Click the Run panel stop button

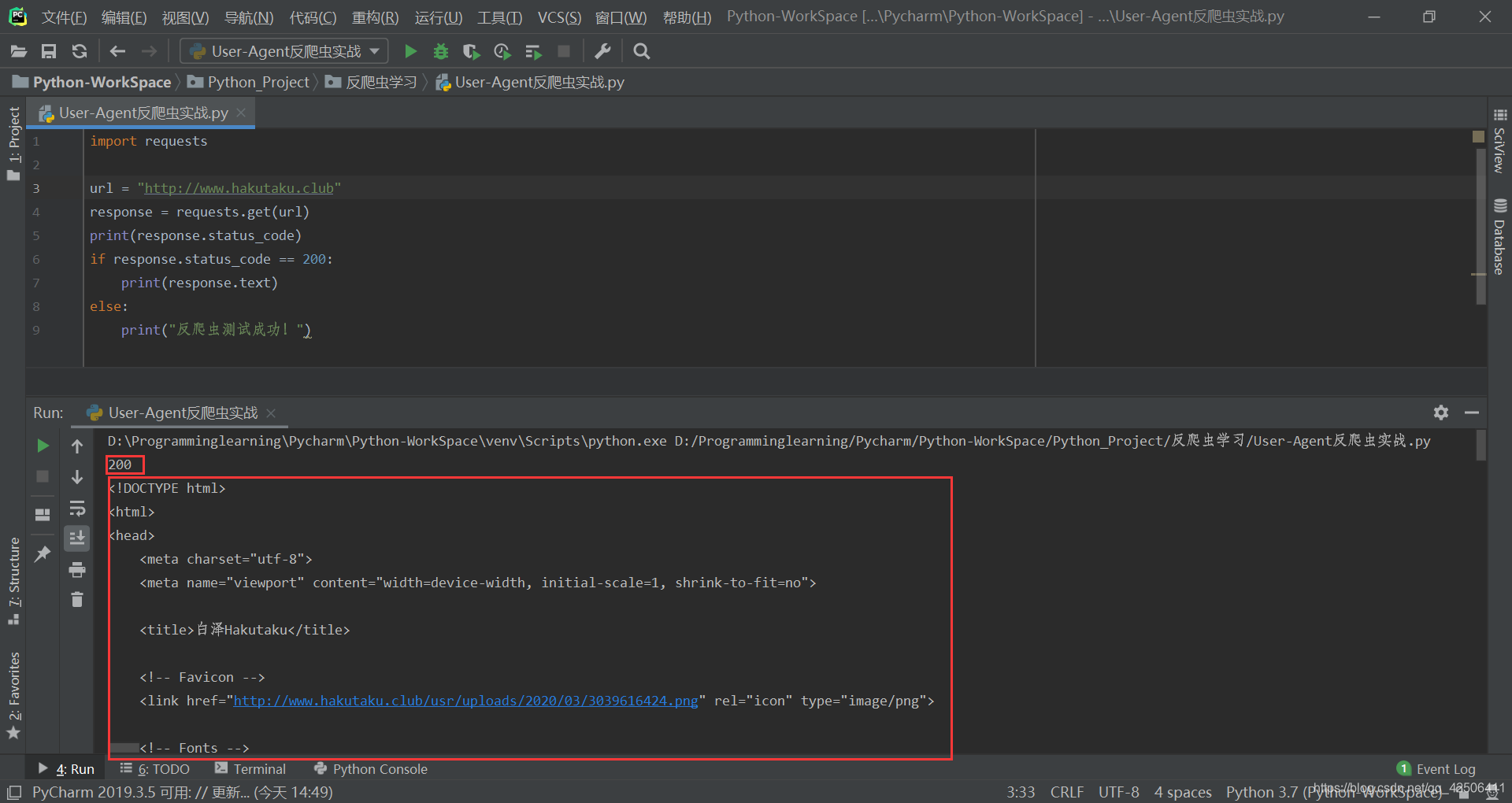43,476
